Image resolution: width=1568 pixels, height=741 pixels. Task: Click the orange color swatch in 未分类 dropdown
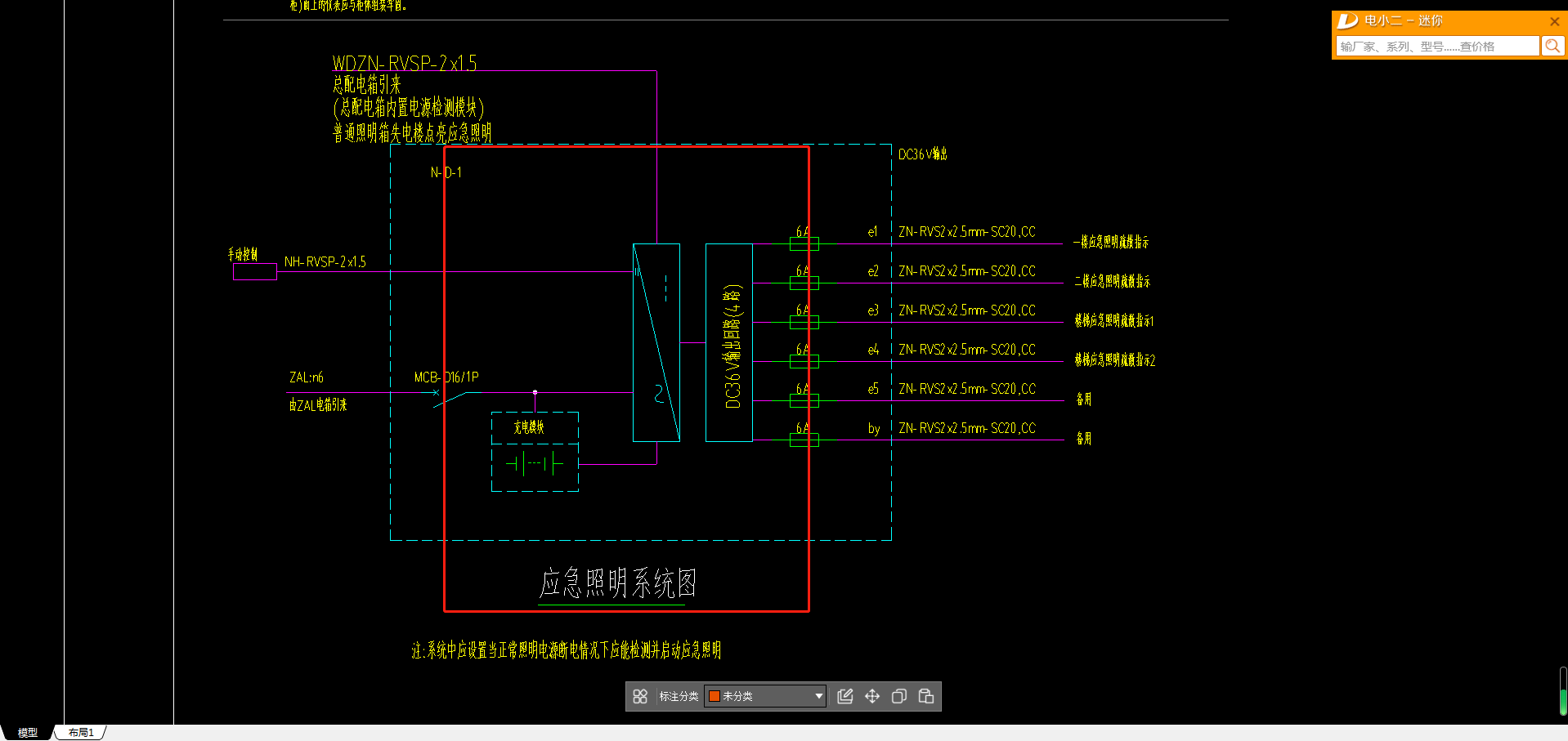[x=714, y=696]
